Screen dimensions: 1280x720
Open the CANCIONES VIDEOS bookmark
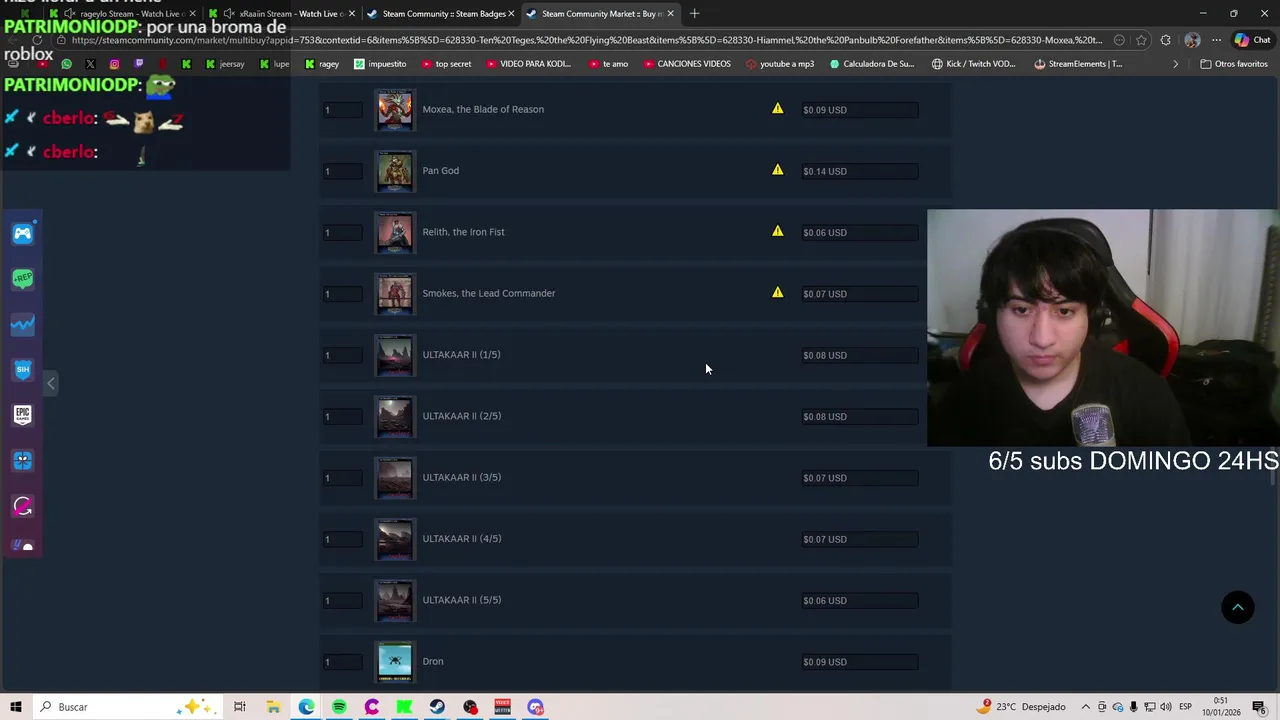pos(687,64)
